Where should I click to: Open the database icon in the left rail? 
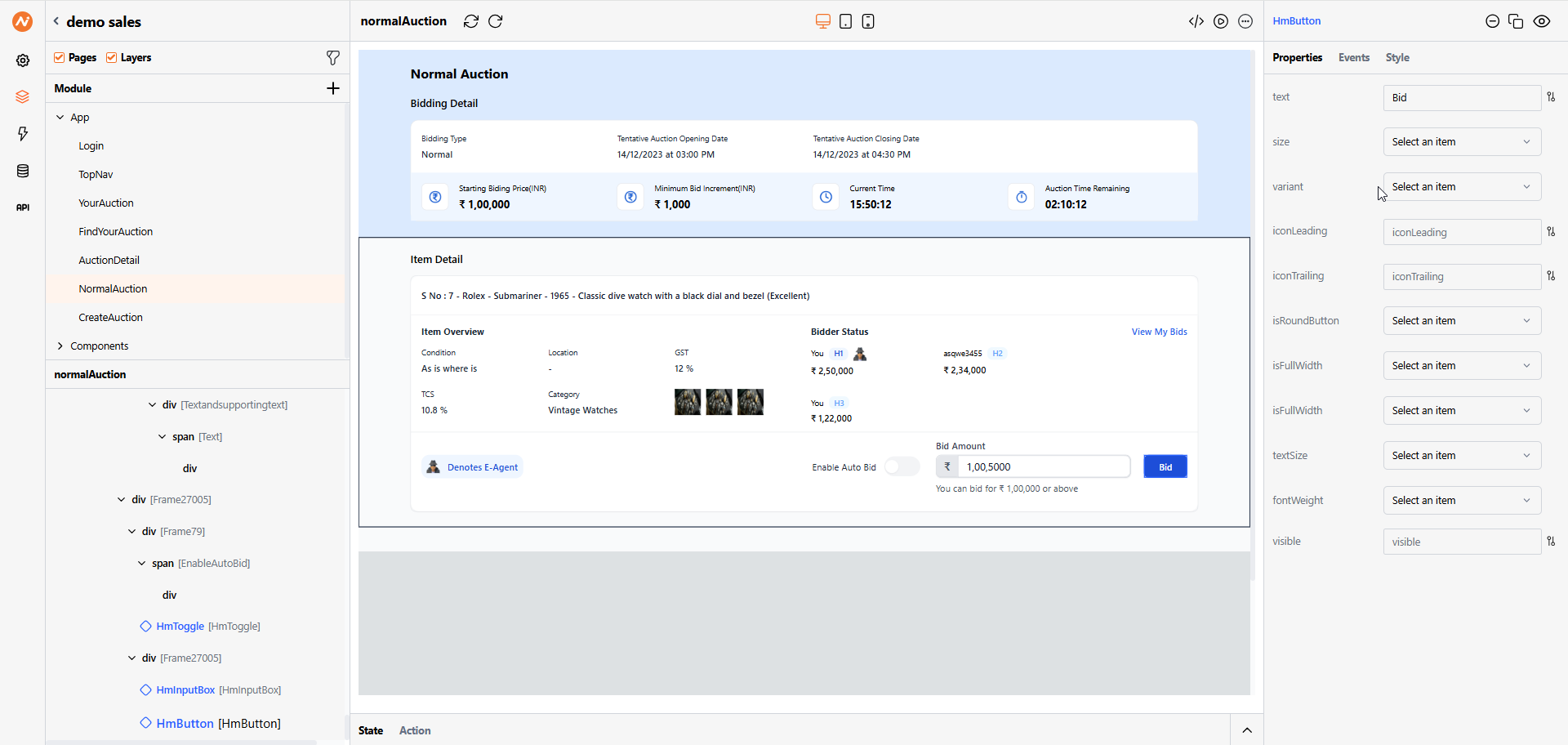[x=23, y=172]
